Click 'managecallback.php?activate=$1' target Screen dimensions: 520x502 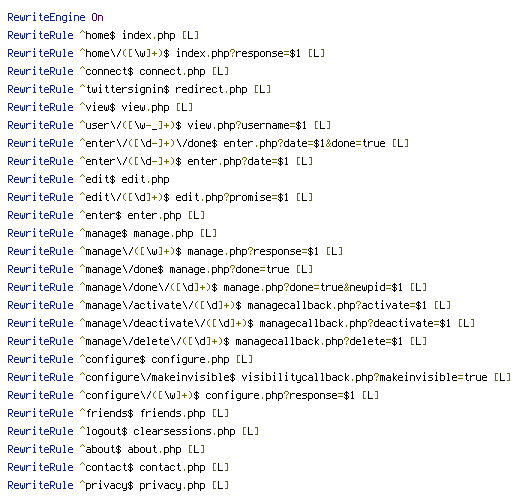coord(337,305)
